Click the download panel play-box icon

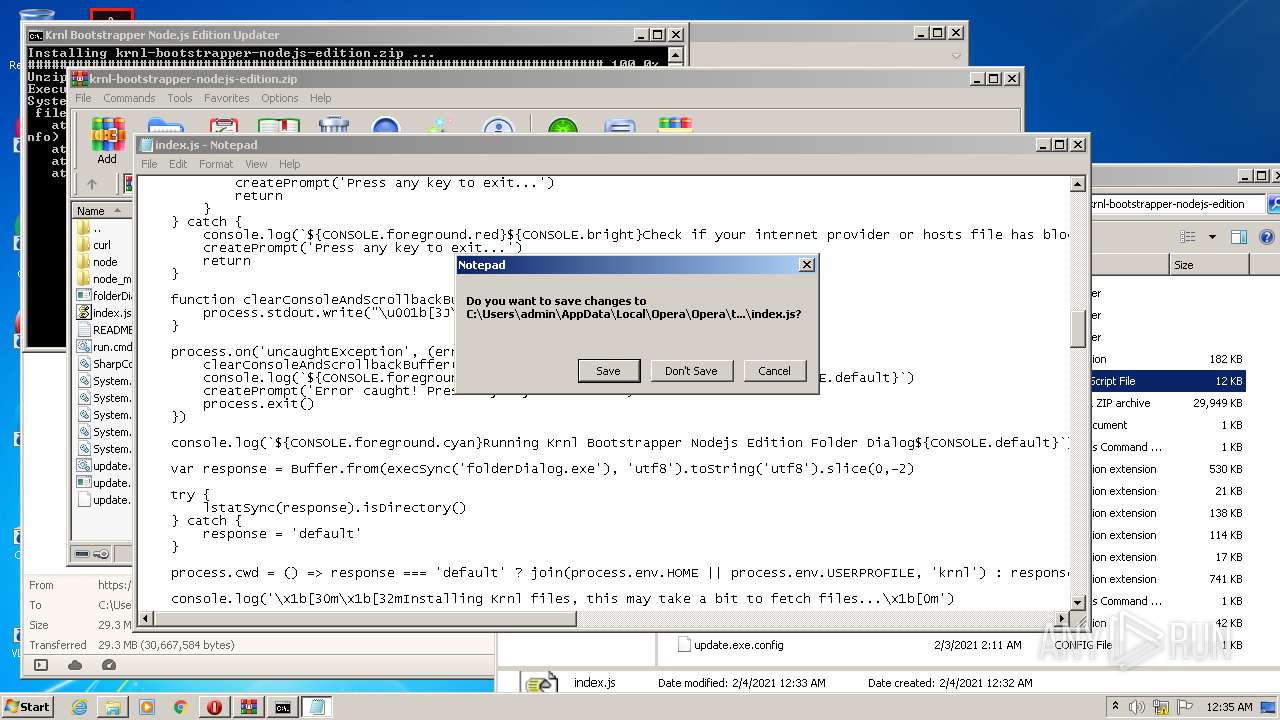41,665
